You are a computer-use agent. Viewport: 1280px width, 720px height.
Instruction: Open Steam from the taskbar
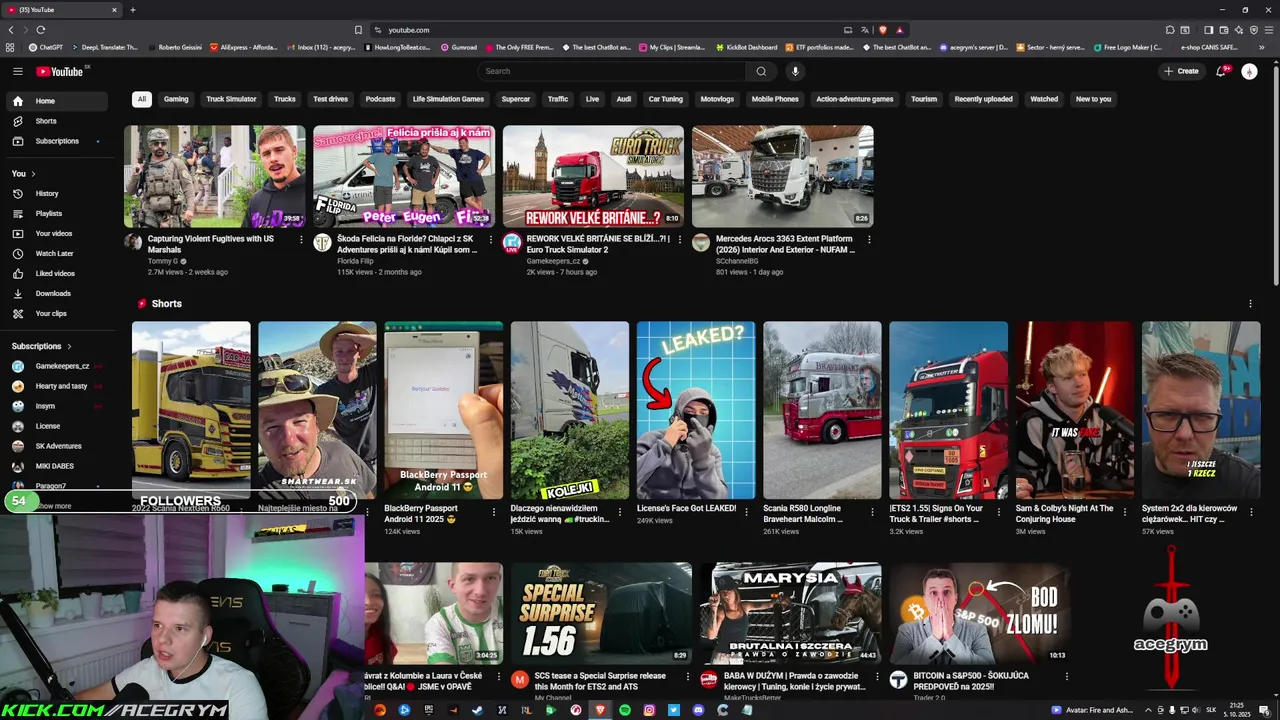478,710
